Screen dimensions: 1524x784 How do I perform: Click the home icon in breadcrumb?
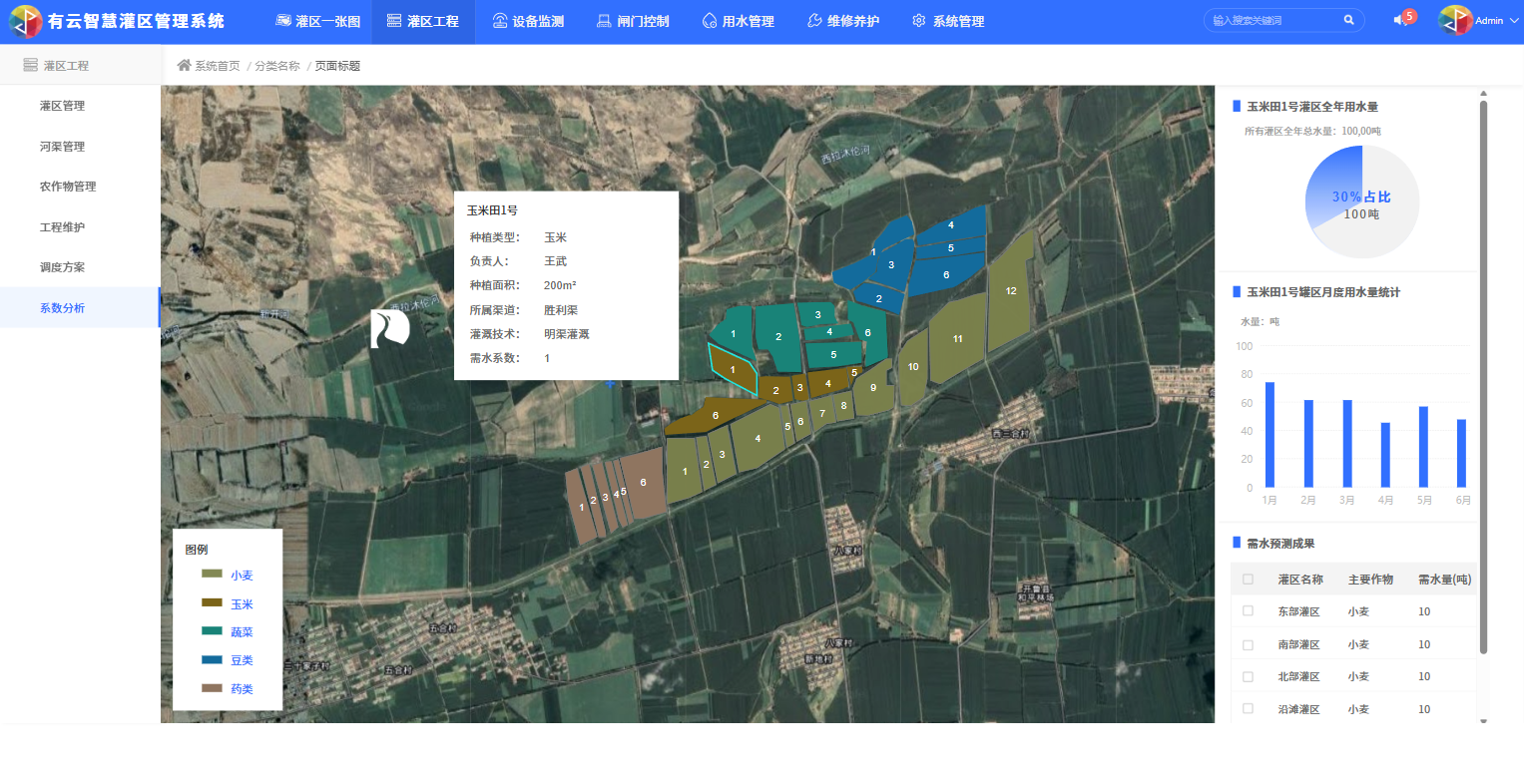coord(184,66)
